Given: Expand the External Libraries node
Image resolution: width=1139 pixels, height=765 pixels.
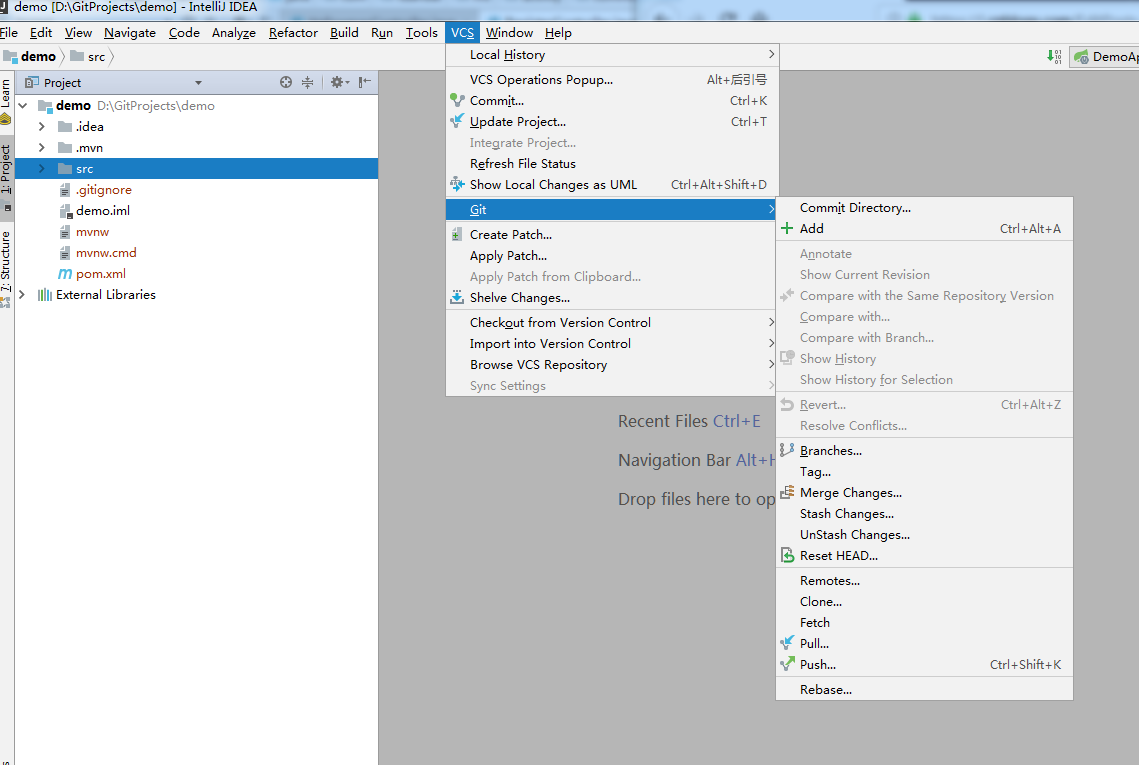Looking at the screenshot, I should click(x=23, y=294).
